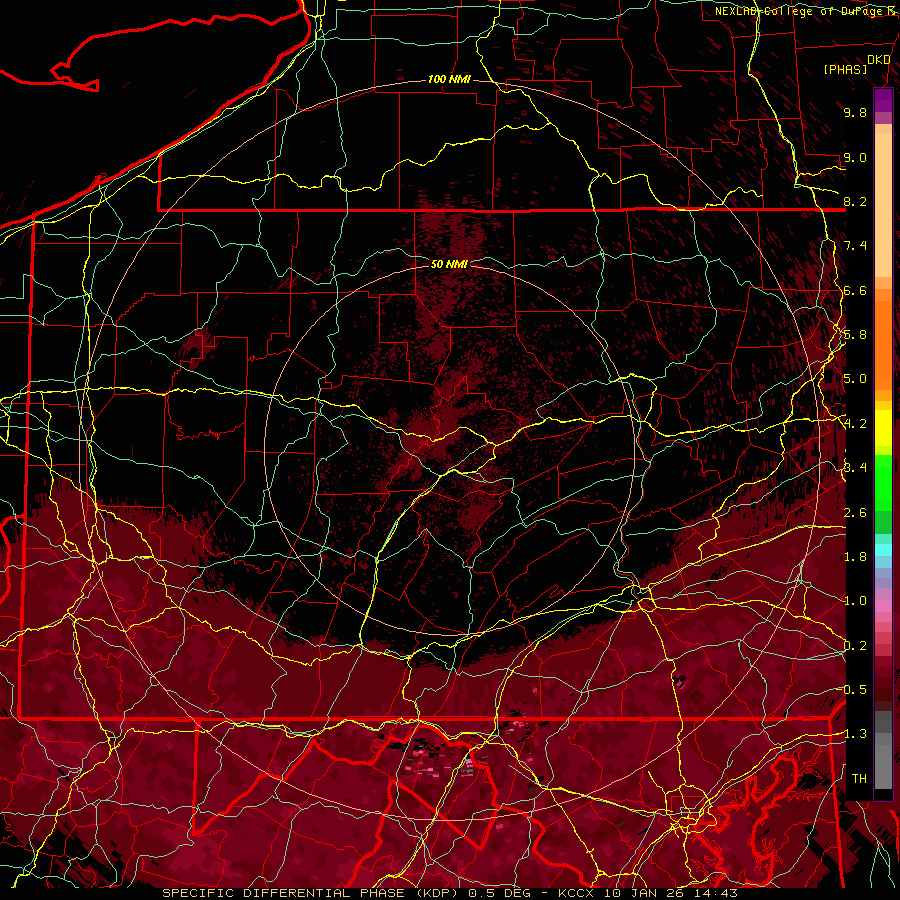
Task: Click the 7.4 value on color scale
Action: (855, 246)
